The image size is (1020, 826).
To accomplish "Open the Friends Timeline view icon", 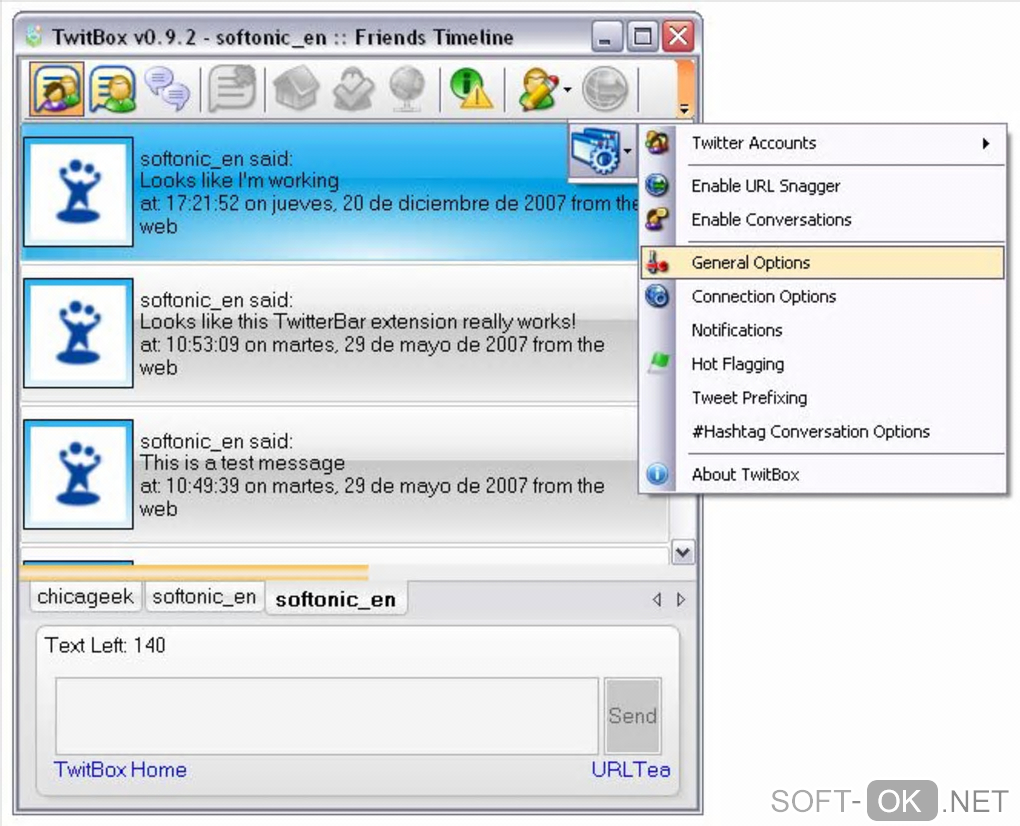I will pyautogui.click(x=57, y=88).
